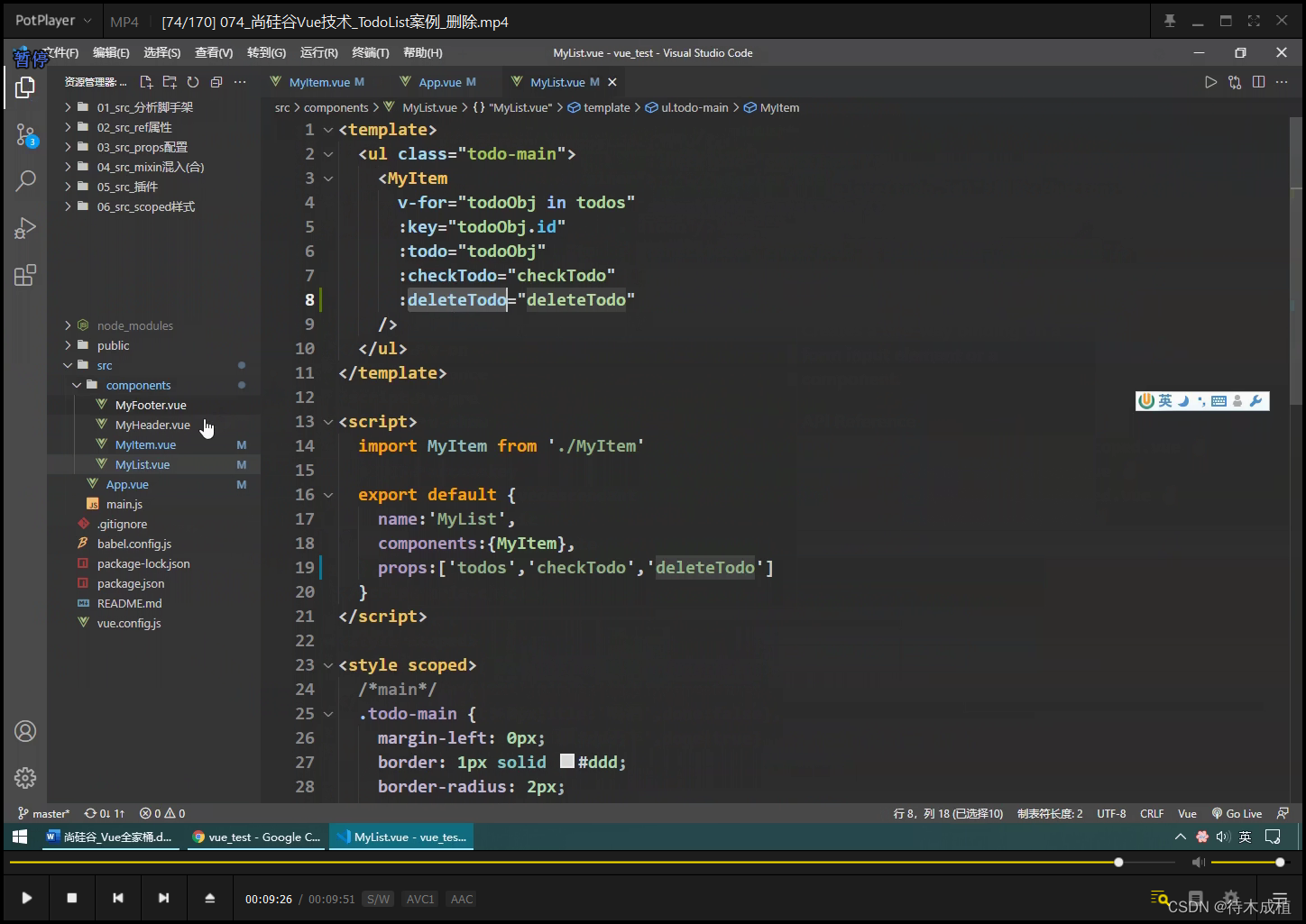Run the code using editor play icon
1306x924 pixels.
pos(1210,82)
